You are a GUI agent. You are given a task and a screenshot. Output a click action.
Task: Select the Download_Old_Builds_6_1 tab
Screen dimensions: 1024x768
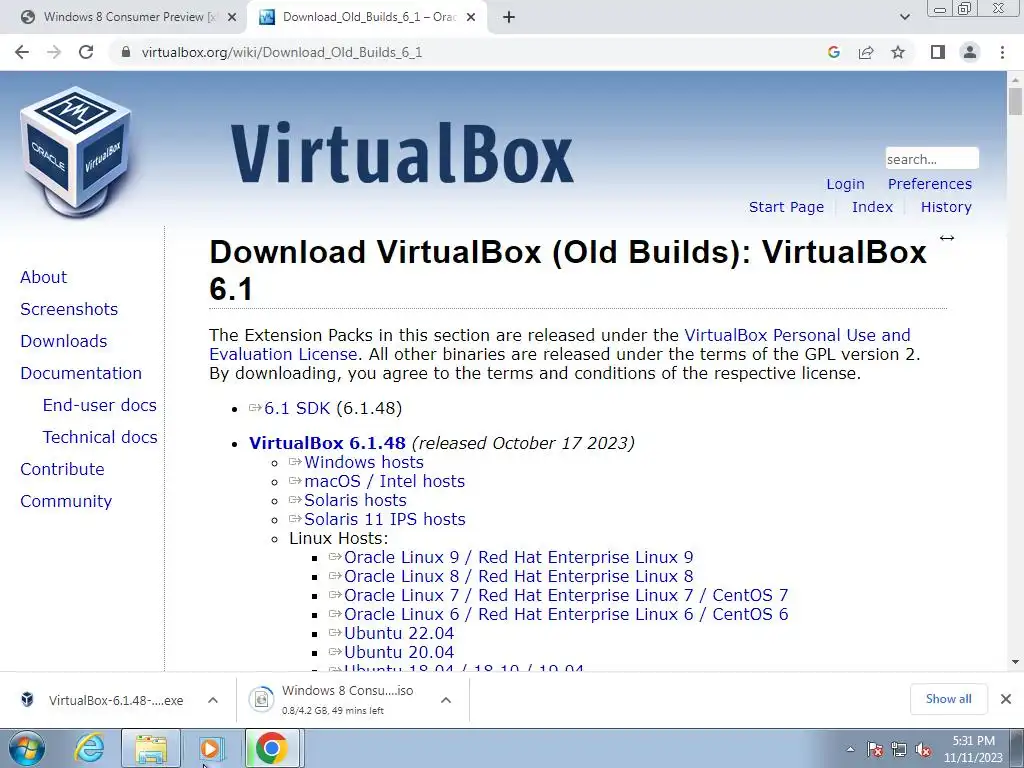[369, 18]
